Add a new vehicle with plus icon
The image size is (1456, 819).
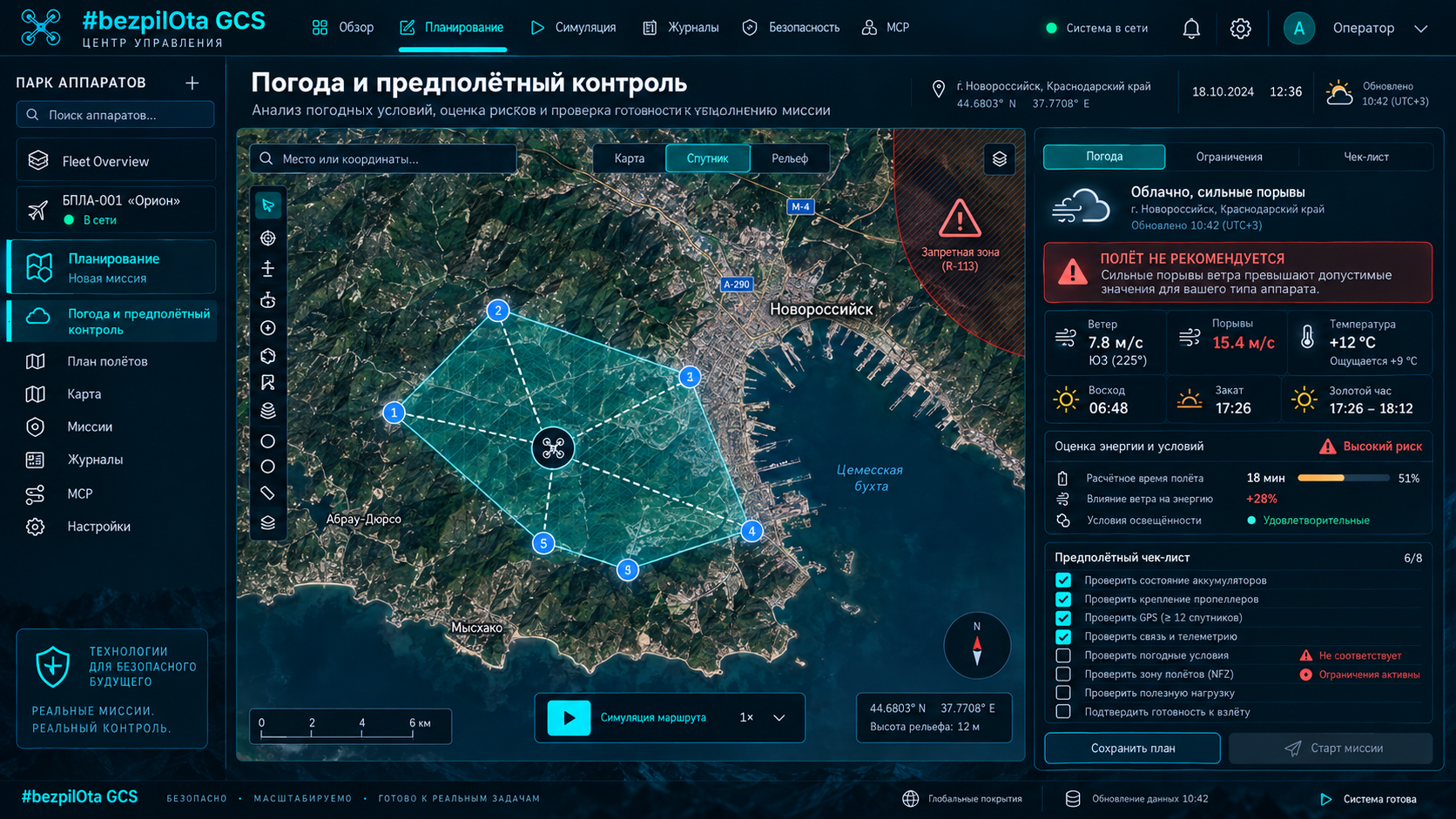[192, 83]
